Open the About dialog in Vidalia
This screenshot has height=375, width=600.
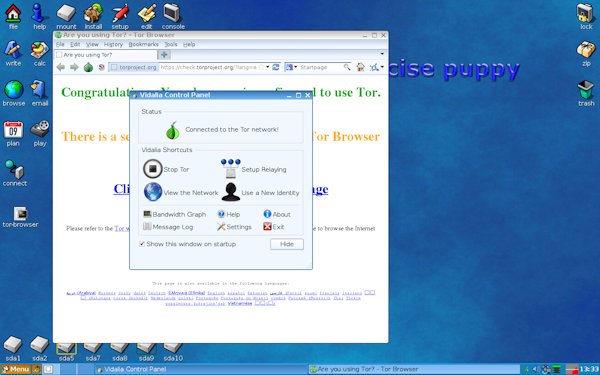click(x=277, y=214)
